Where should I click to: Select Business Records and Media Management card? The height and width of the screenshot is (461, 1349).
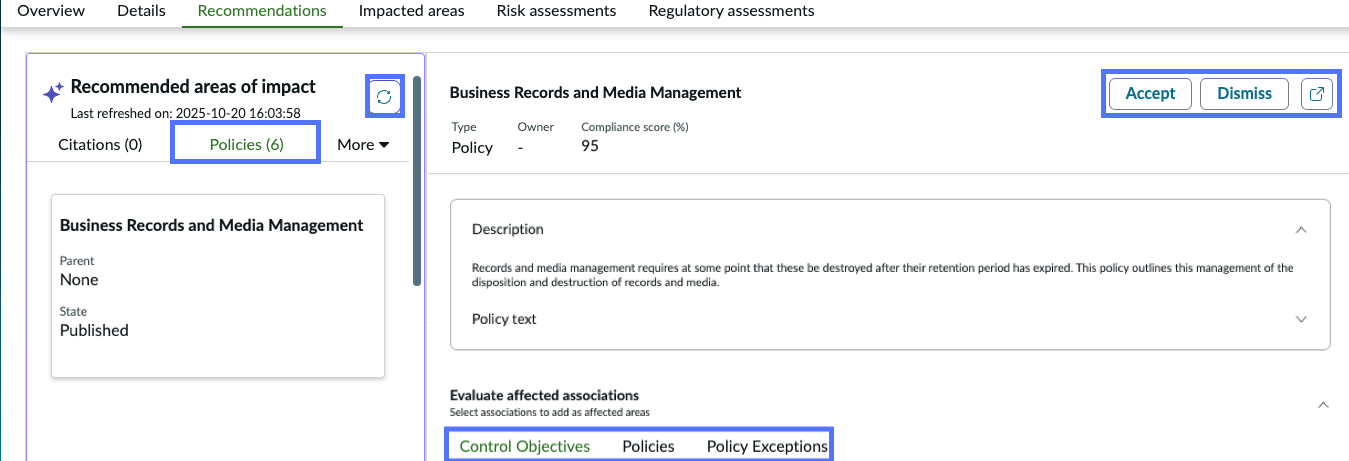pyautogui.click(x=218, y=286)
